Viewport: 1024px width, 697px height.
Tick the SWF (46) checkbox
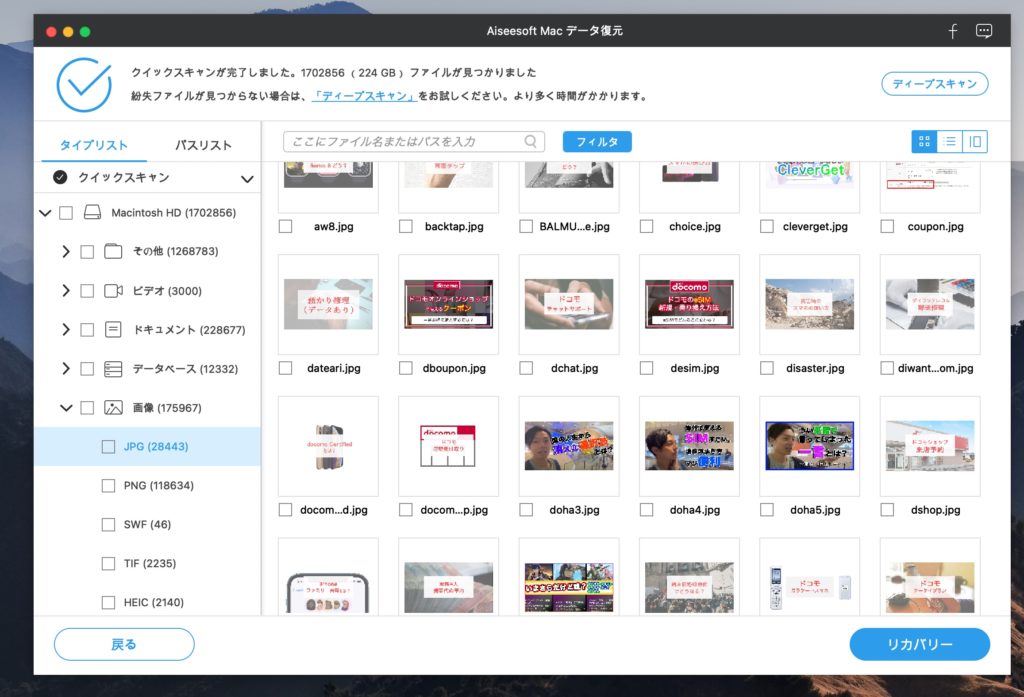pos(108,525)
